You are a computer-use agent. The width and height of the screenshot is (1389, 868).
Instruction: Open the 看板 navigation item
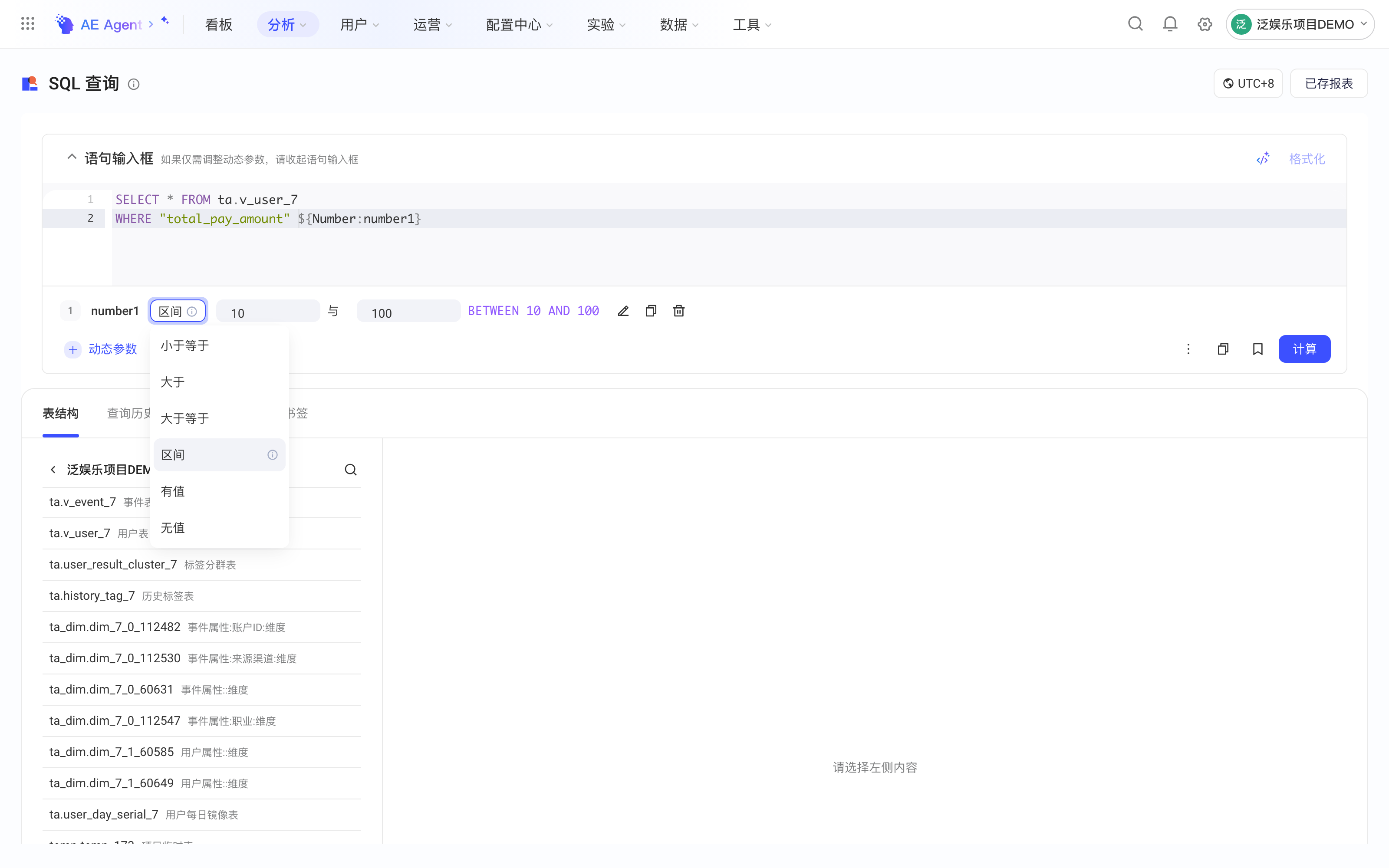pyautogui.click(x=219, y=24)
